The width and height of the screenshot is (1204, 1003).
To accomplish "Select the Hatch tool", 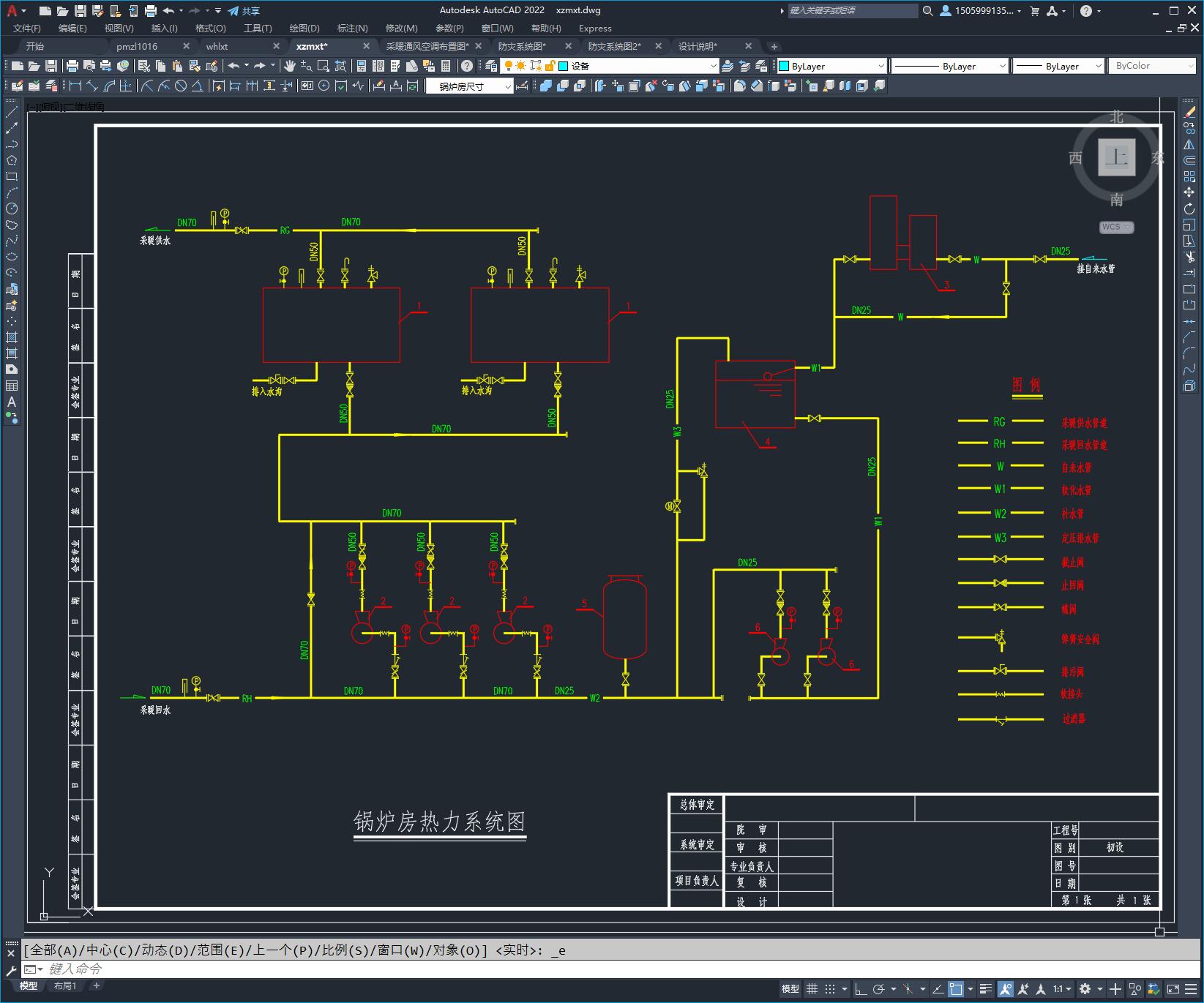I will coord(12,337).
